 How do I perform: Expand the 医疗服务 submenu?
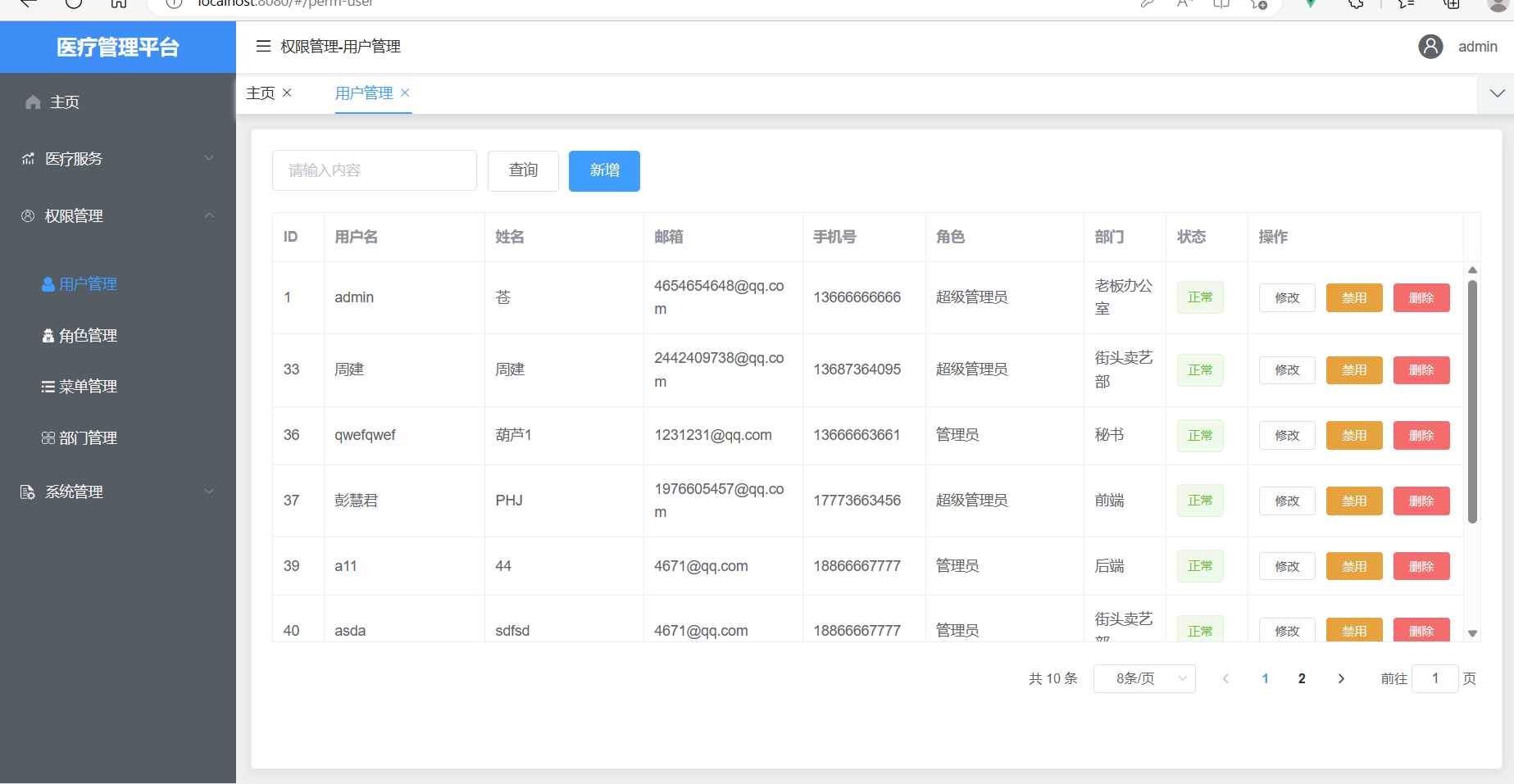click(x=209, y=159)
